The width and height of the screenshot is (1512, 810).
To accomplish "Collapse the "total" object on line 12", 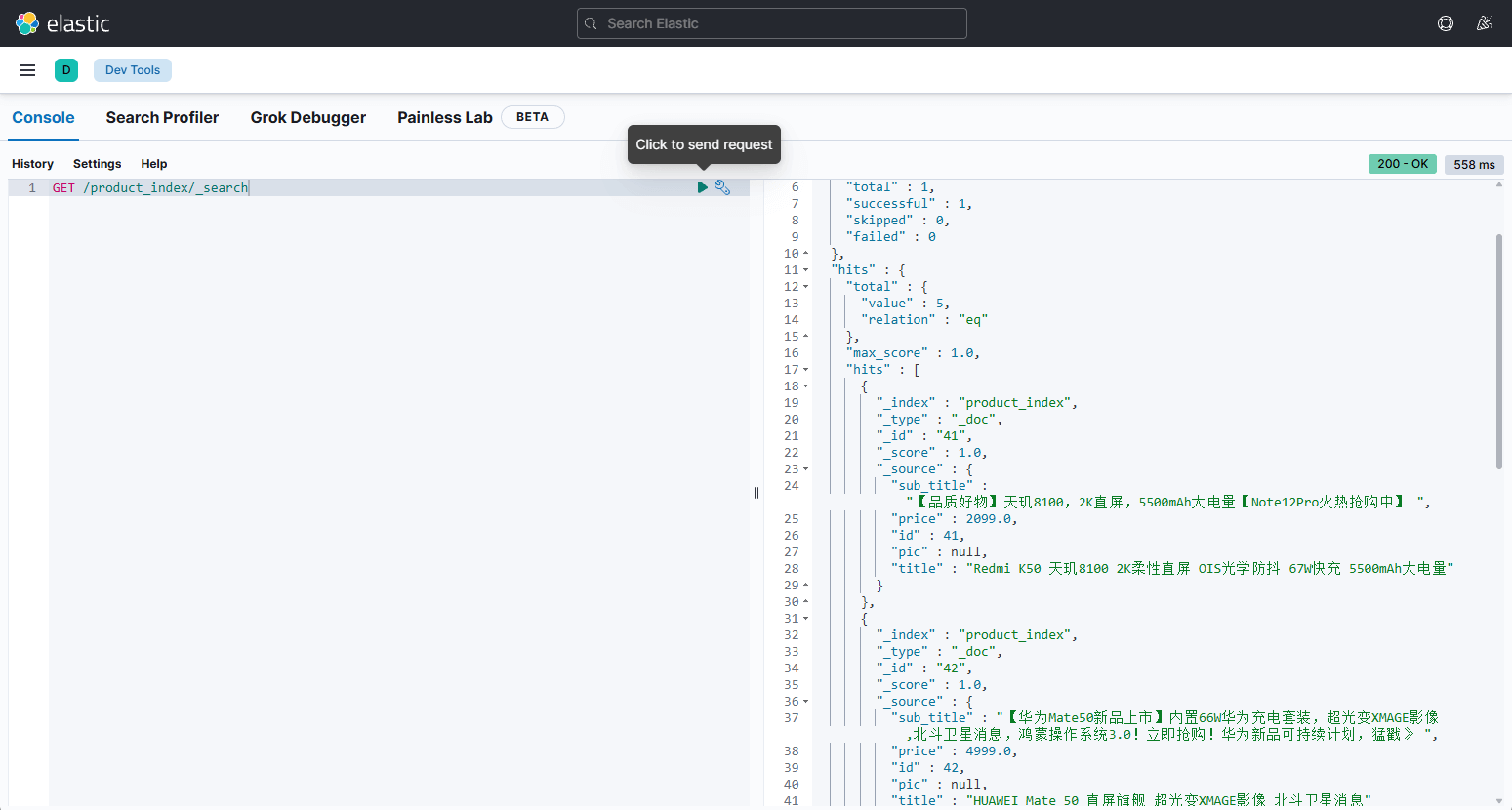I will tap(806, 287).
